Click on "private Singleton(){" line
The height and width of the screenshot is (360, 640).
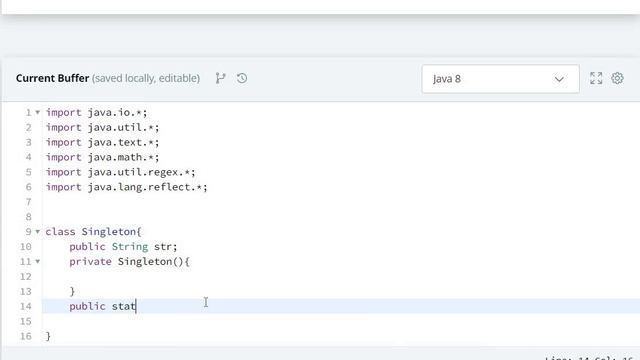click(x=129, y=261)
